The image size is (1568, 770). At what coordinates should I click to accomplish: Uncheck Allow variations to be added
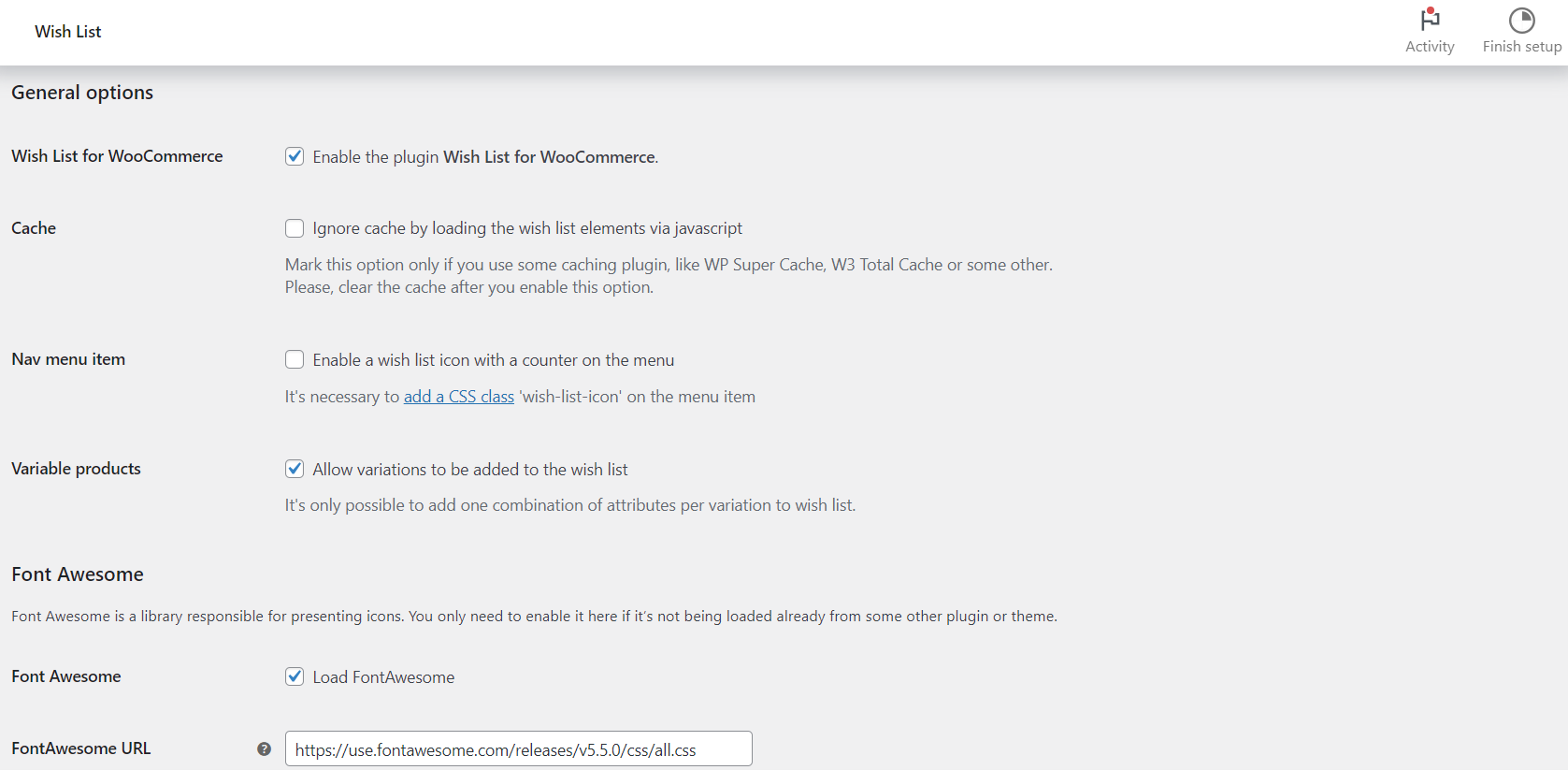pos(295,469)
